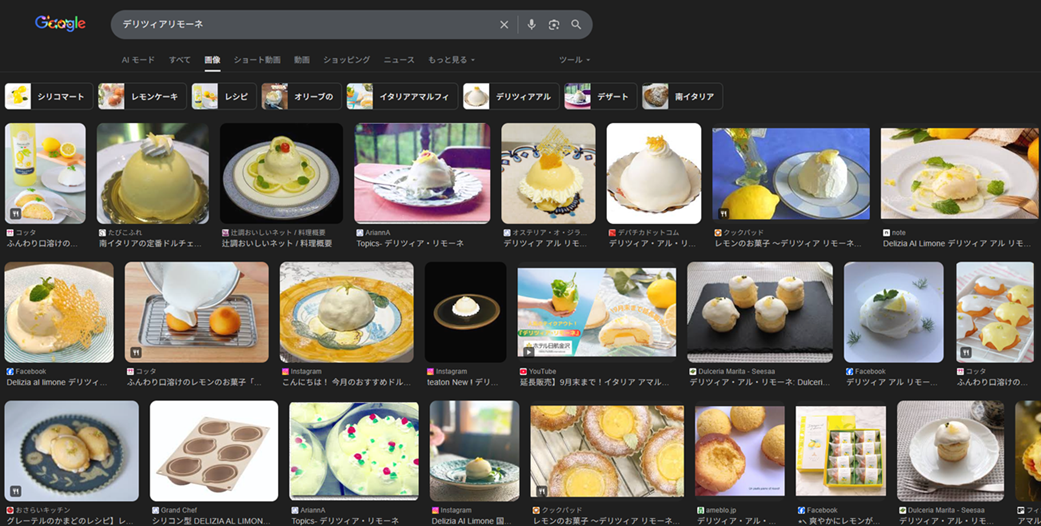Select the AI モード tab

coord(138,60)
